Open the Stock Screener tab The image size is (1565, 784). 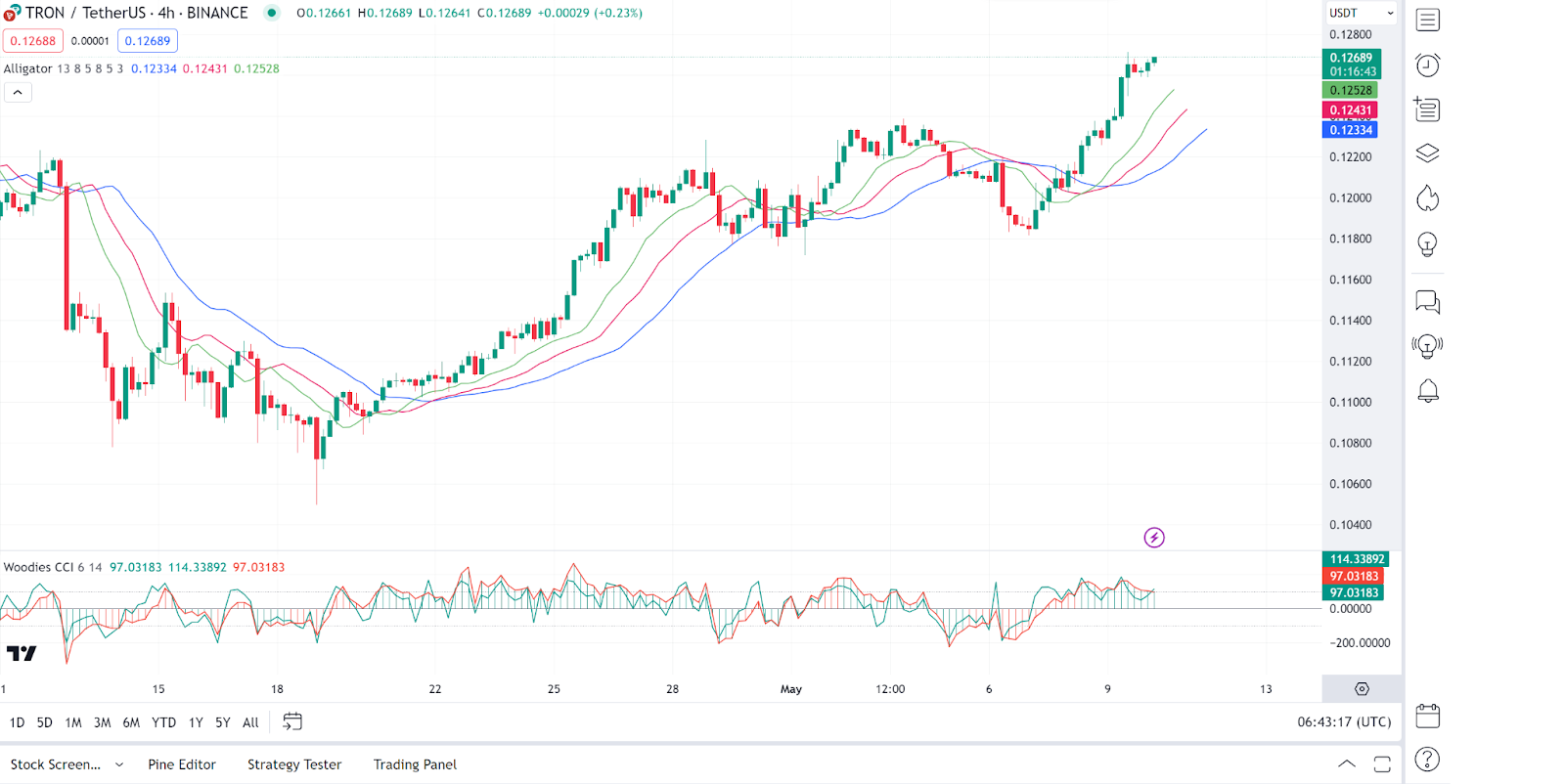[55, 764]
